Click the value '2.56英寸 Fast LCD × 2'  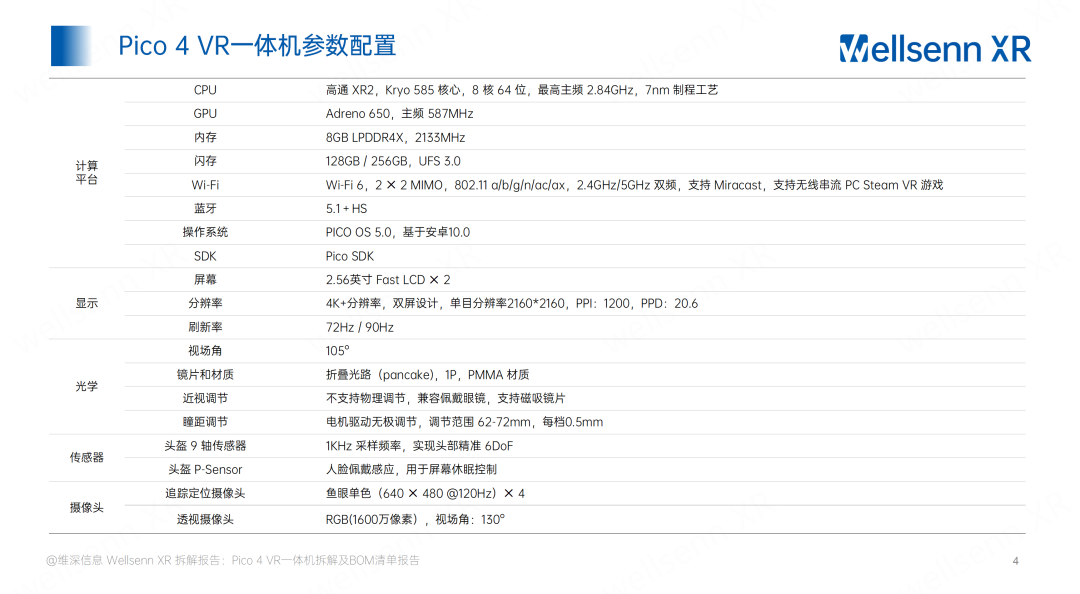(388, 280)
